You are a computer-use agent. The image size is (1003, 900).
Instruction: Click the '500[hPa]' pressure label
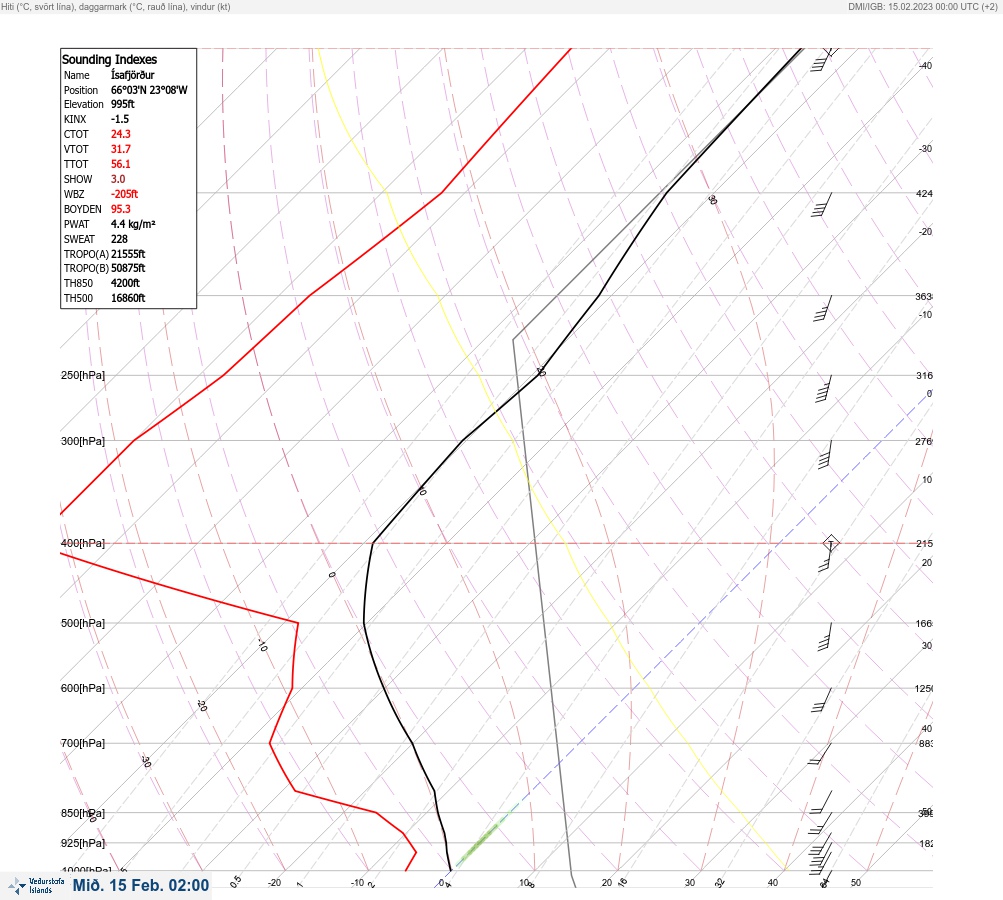83,623
